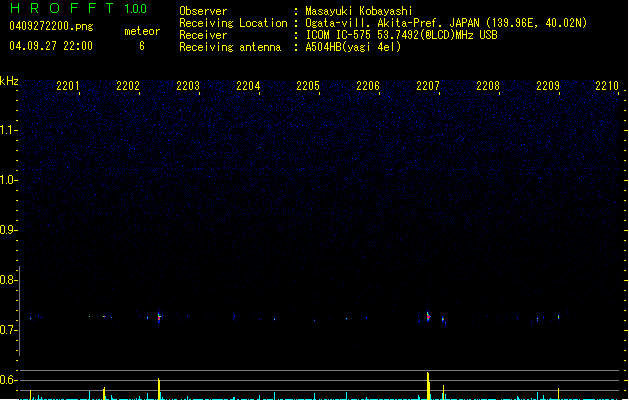Image resolution: width=629 pixels, height=400 pixels.
Task: Click the 2204 time axis label
Action: pos(248,86)
